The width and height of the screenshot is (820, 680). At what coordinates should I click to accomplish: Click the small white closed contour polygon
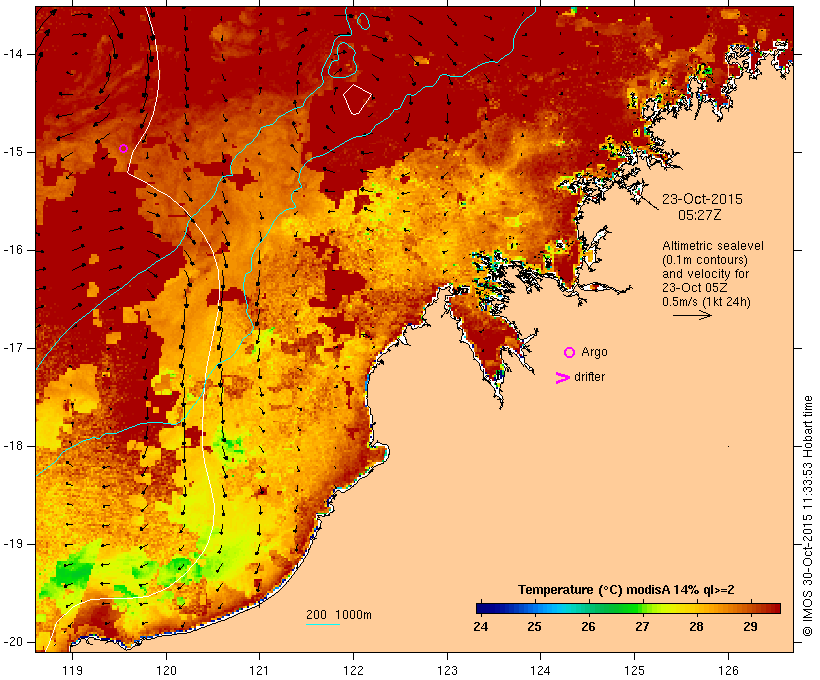coord(357,99)
